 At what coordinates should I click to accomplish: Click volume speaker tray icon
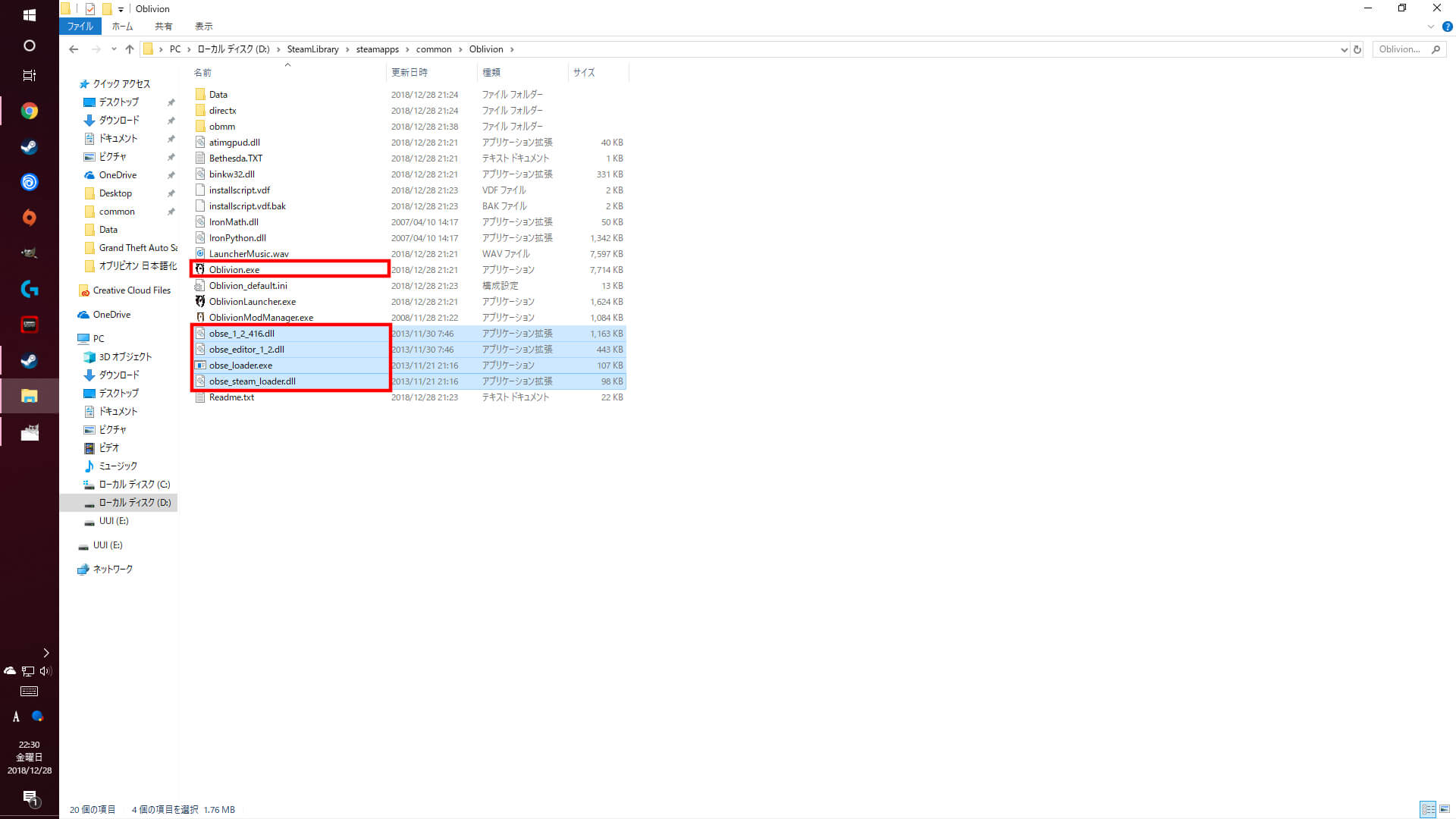pos(45,670)
